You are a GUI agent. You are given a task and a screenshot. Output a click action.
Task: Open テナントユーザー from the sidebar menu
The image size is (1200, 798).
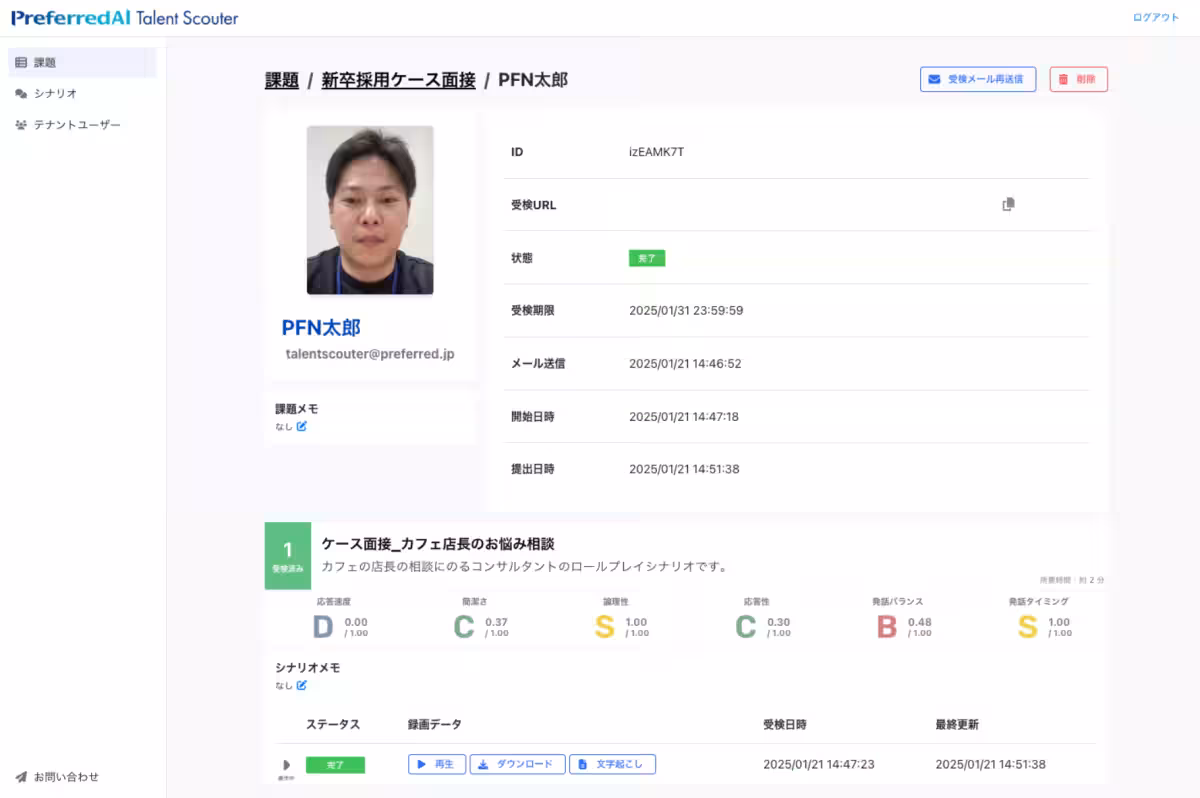[x=78, y=125]
